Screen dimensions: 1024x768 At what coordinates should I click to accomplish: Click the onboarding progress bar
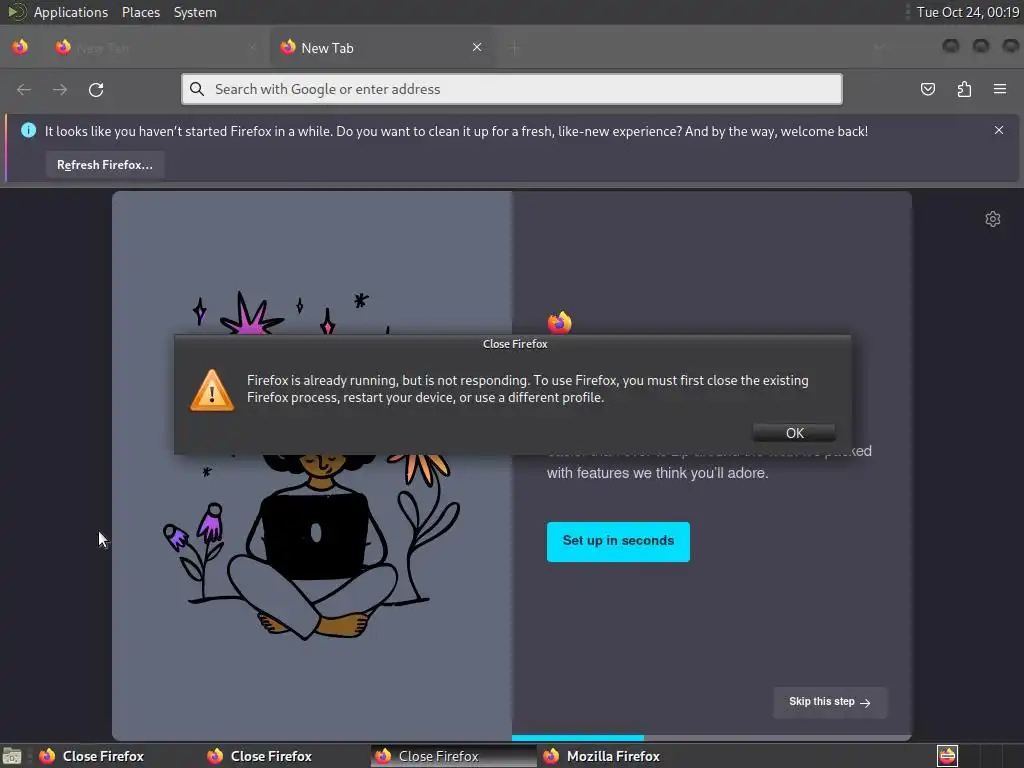pos(711,738)
